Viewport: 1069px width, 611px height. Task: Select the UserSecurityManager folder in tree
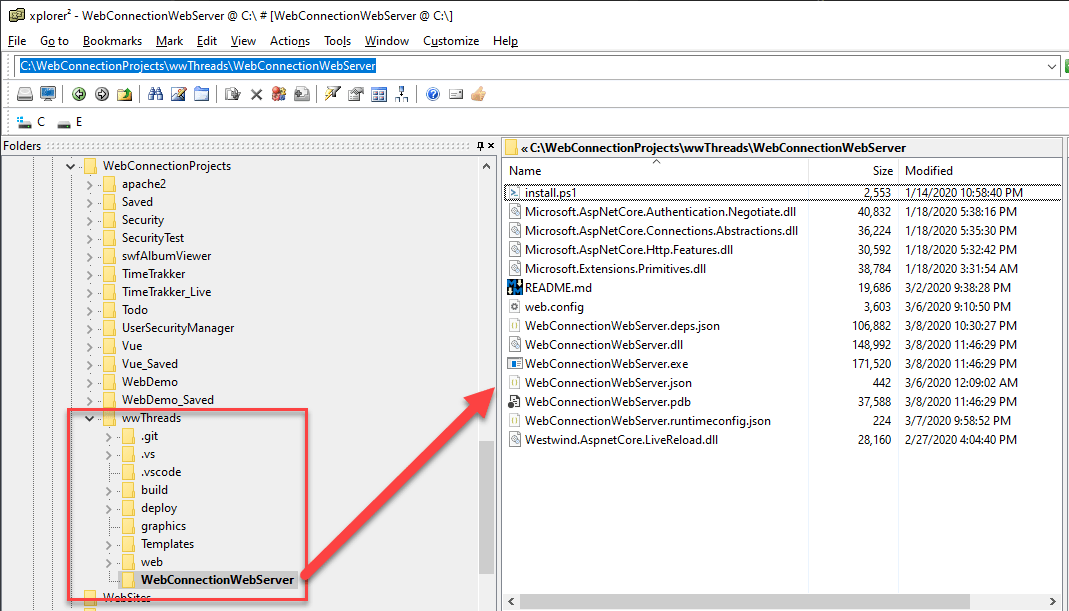pos(178,328)
